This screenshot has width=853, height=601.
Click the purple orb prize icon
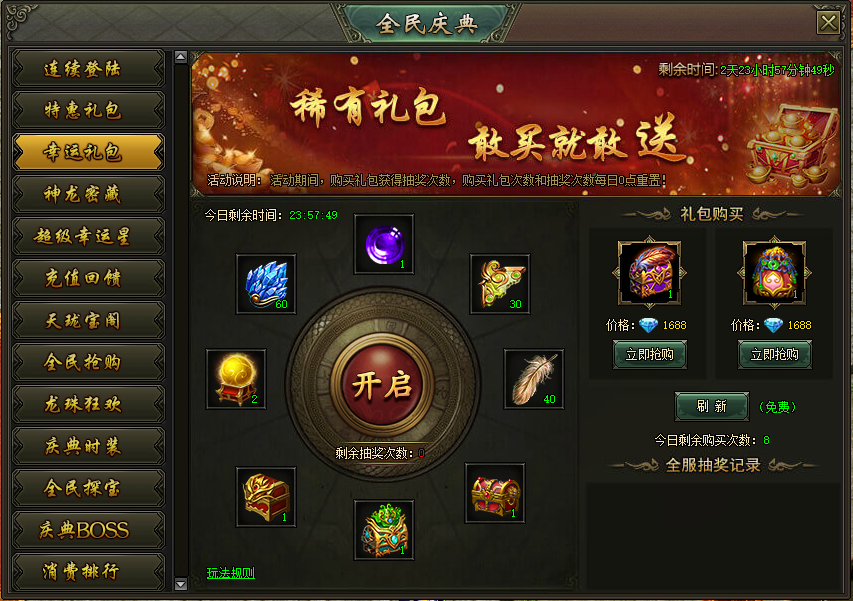tap(384, 244)
